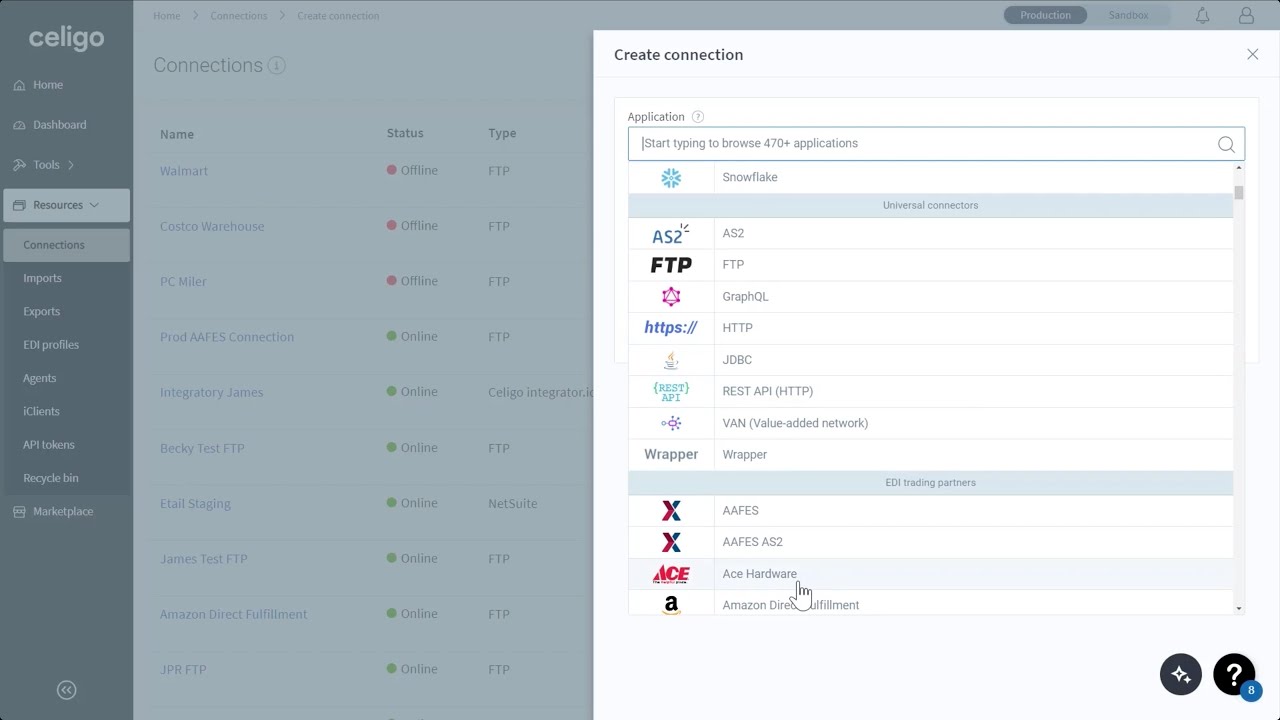Click the https:// HTTP logo icon
This screenshot has height=720, width=1280.
click(x=671, y=328)
